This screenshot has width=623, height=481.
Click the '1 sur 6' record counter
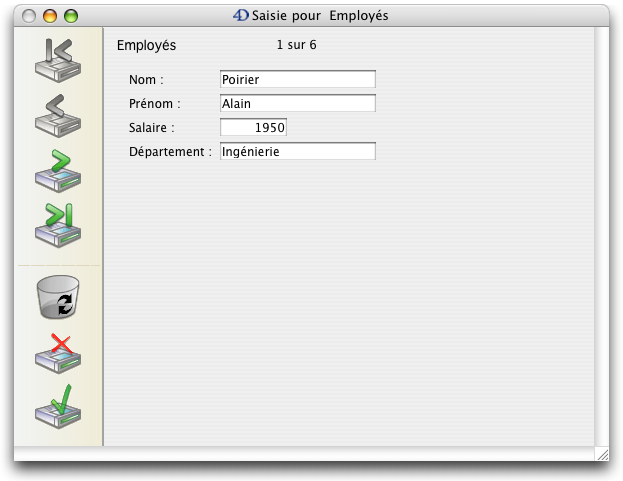296,45
